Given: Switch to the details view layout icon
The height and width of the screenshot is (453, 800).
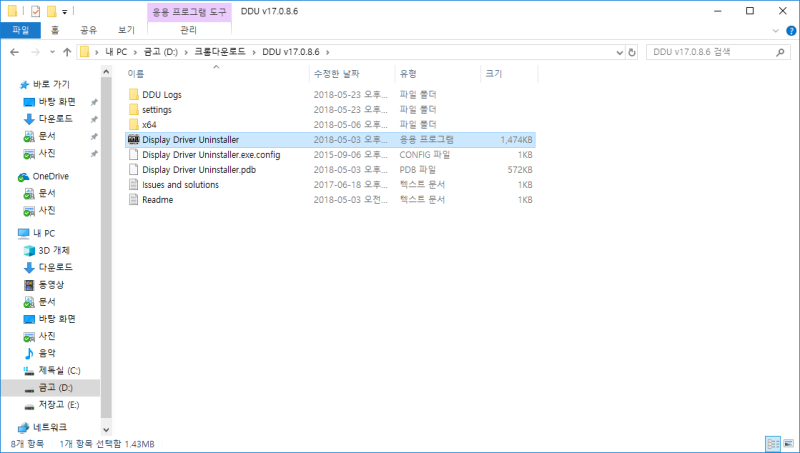Looking at the screenshot, I should click(773, 443).
